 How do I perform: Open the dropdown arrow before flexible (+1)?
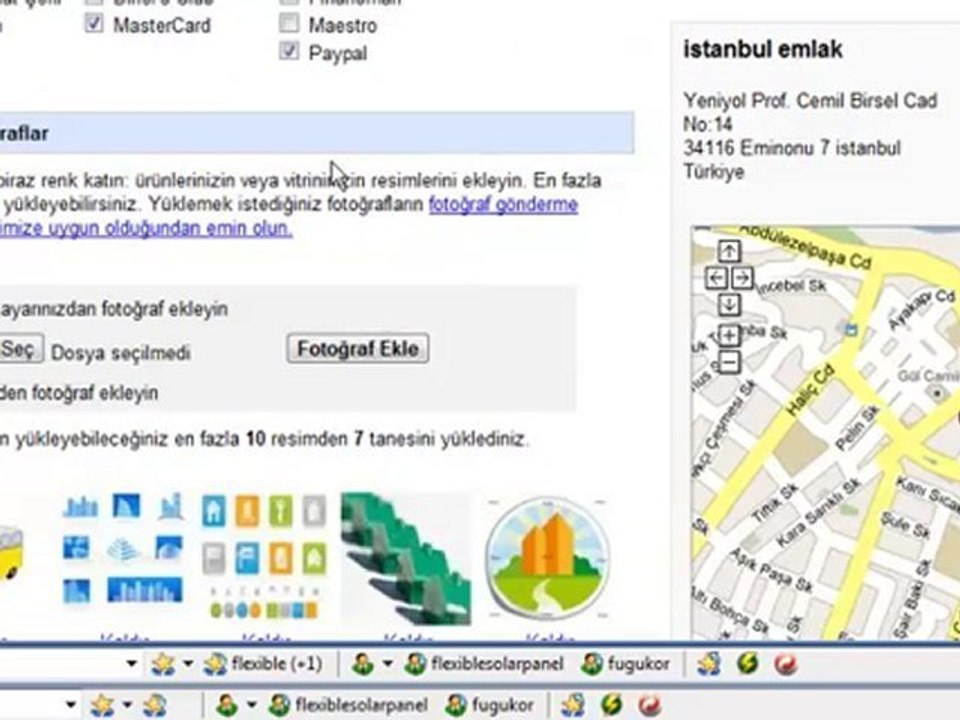189,664
